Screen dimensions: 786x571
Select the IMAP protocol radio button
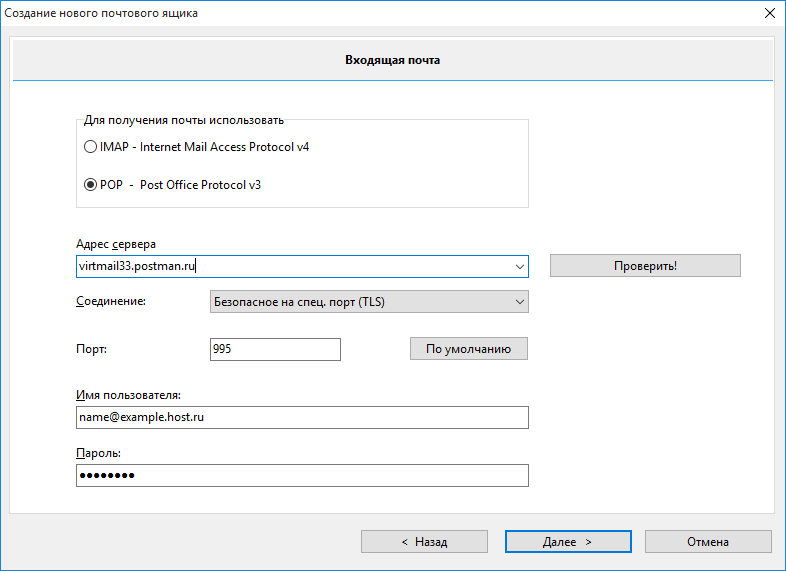[91, 147]
